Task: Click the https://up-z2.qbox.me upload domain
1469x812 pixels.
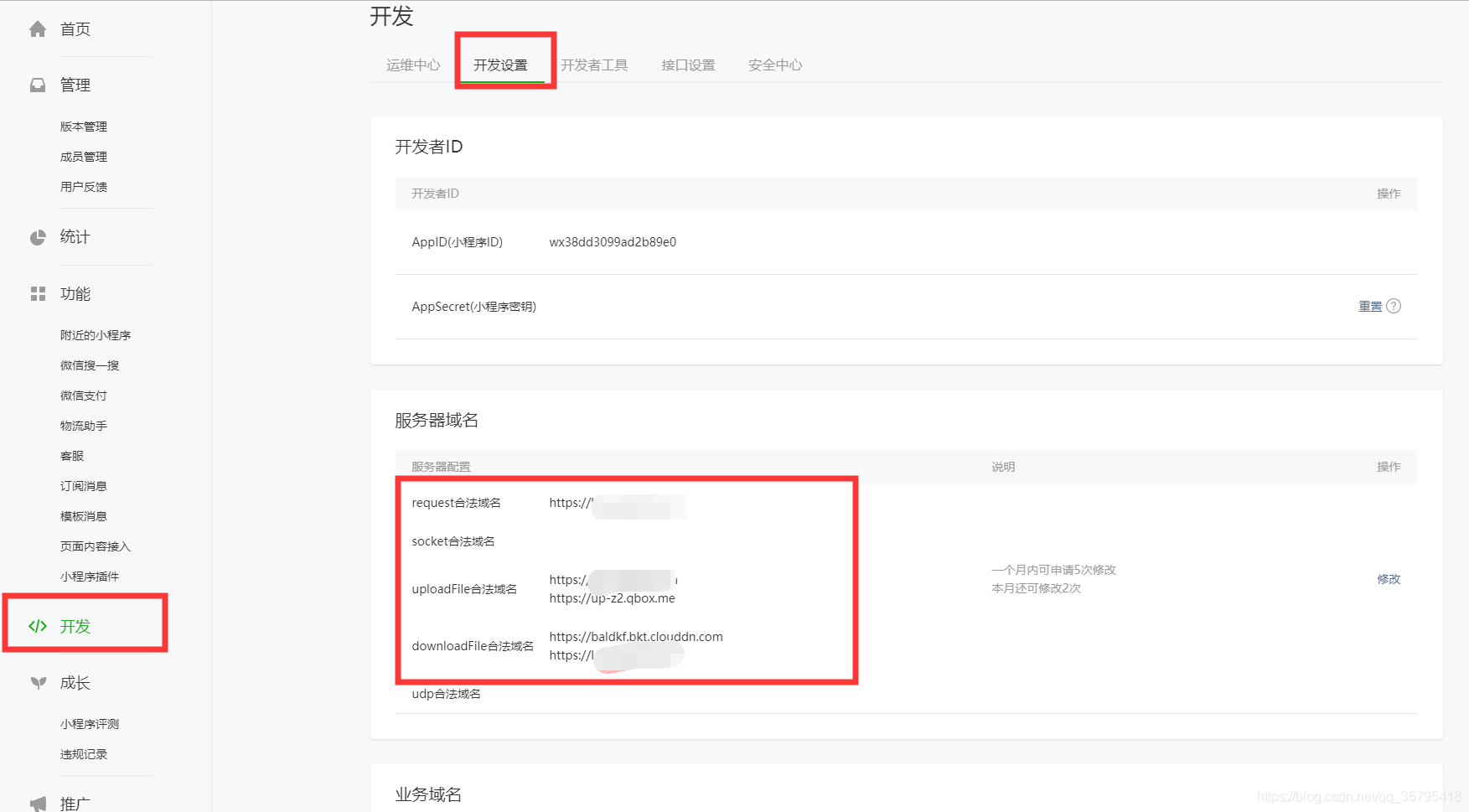Action: (x=613, y=598)
